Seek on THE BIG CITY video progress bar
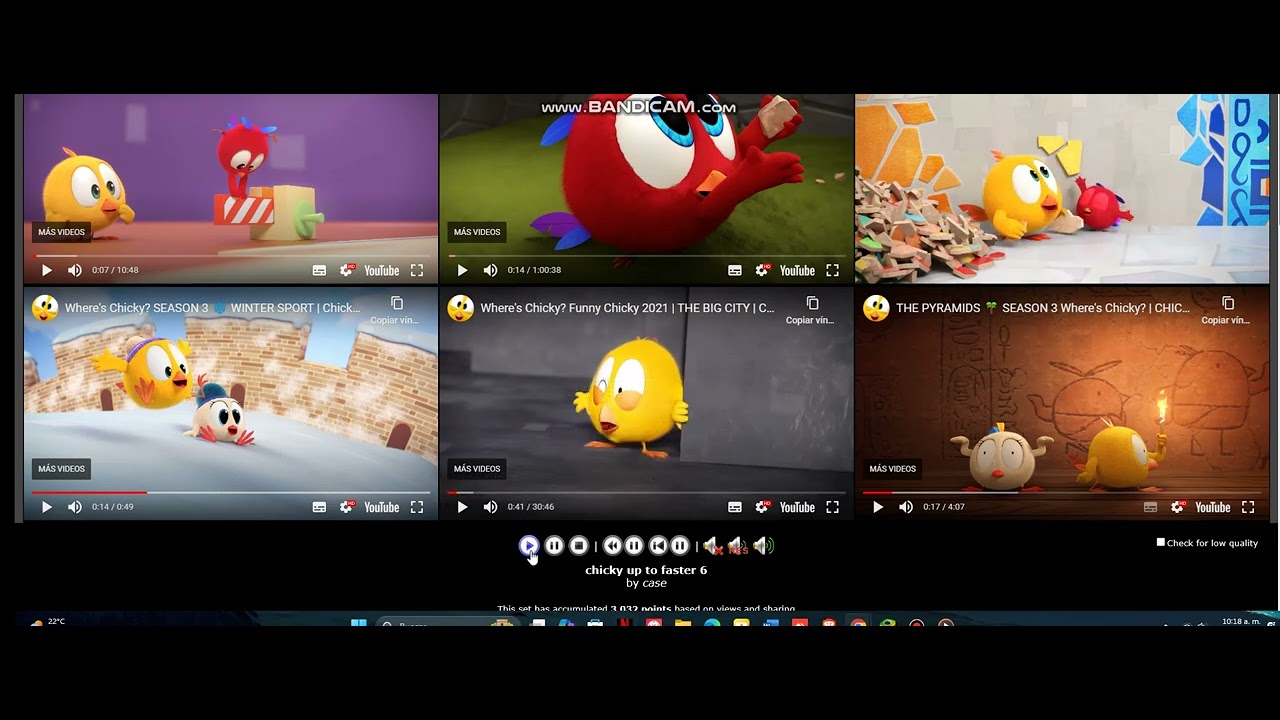 click(647, 492)
